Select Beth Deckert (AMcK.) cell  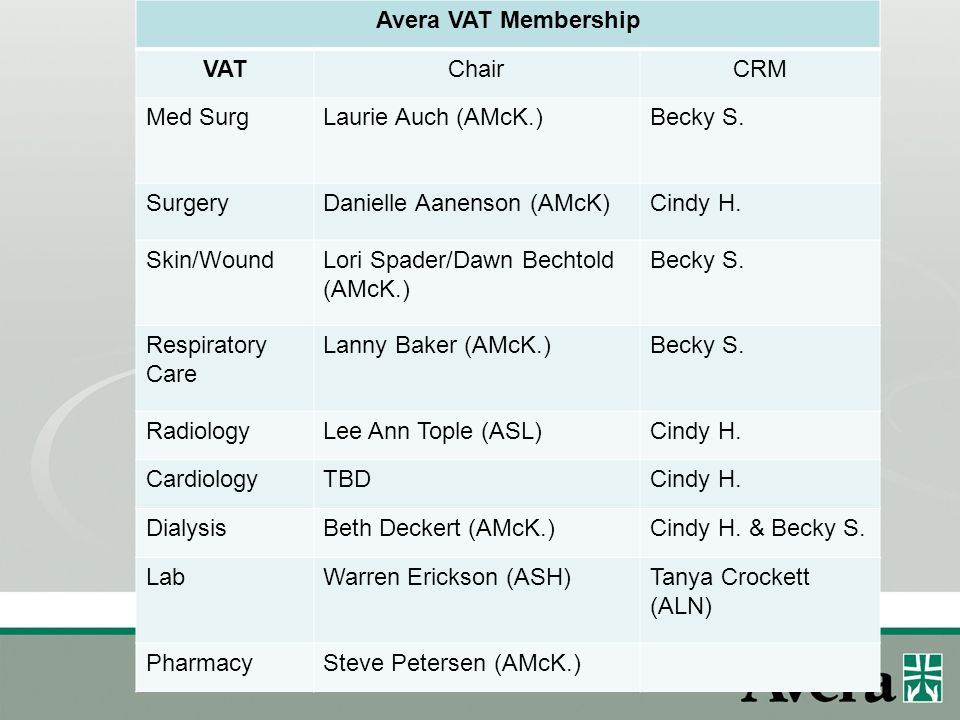[439, 528]
